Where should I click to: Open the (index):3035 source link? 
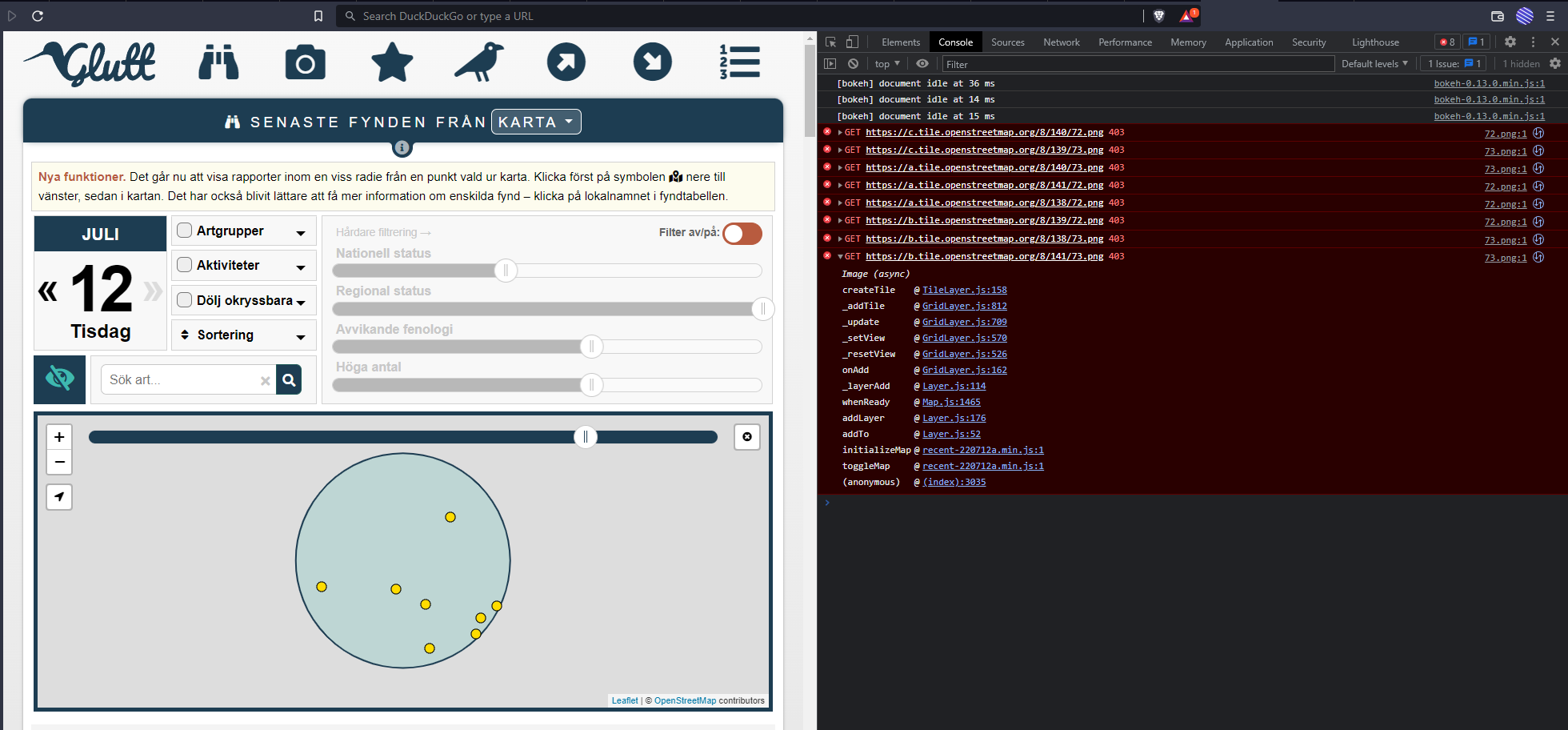[x=954, y=482]
